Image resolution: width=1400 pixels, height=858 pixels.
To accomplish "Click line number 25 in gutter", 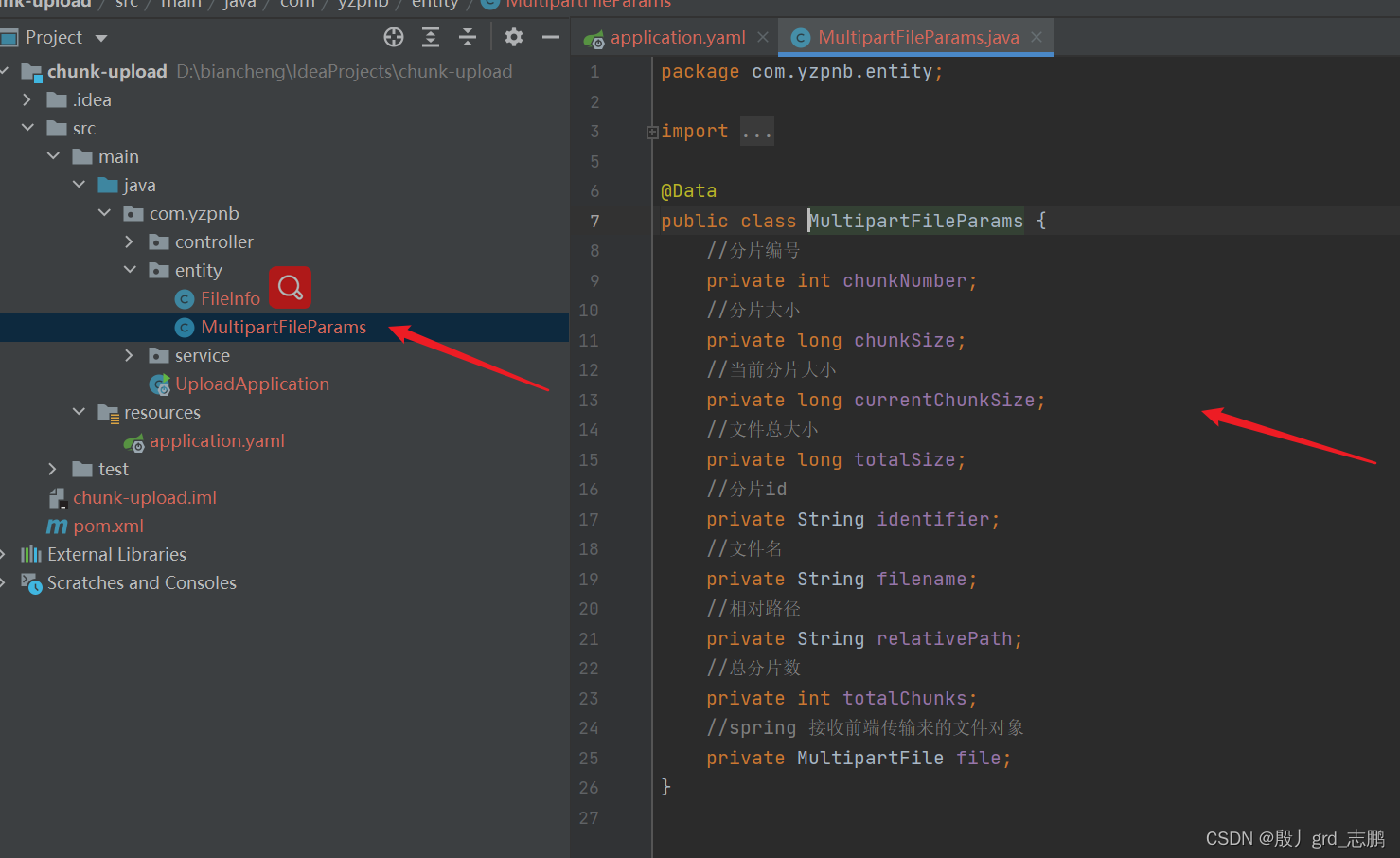I will pos(589,758).
